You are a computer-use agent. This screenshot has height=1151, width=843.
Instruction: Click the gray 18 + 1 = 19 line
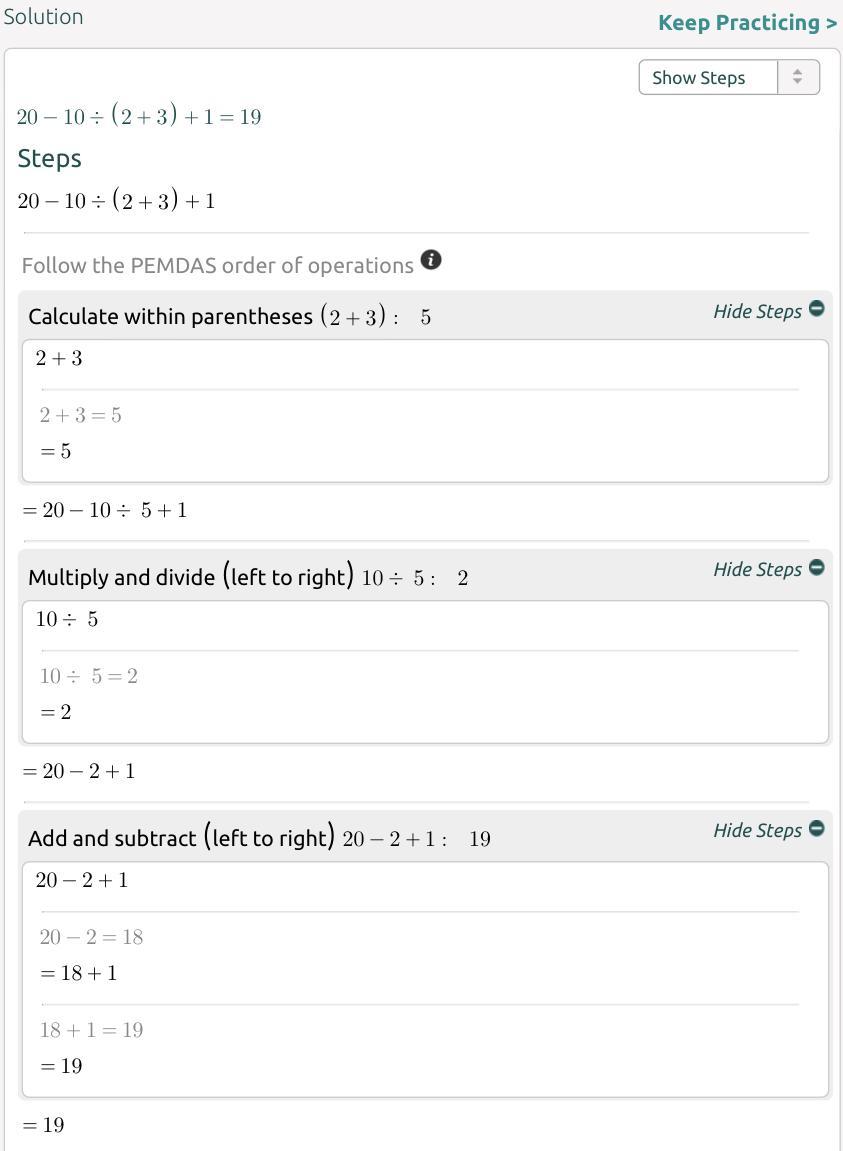click(92, 1030)
